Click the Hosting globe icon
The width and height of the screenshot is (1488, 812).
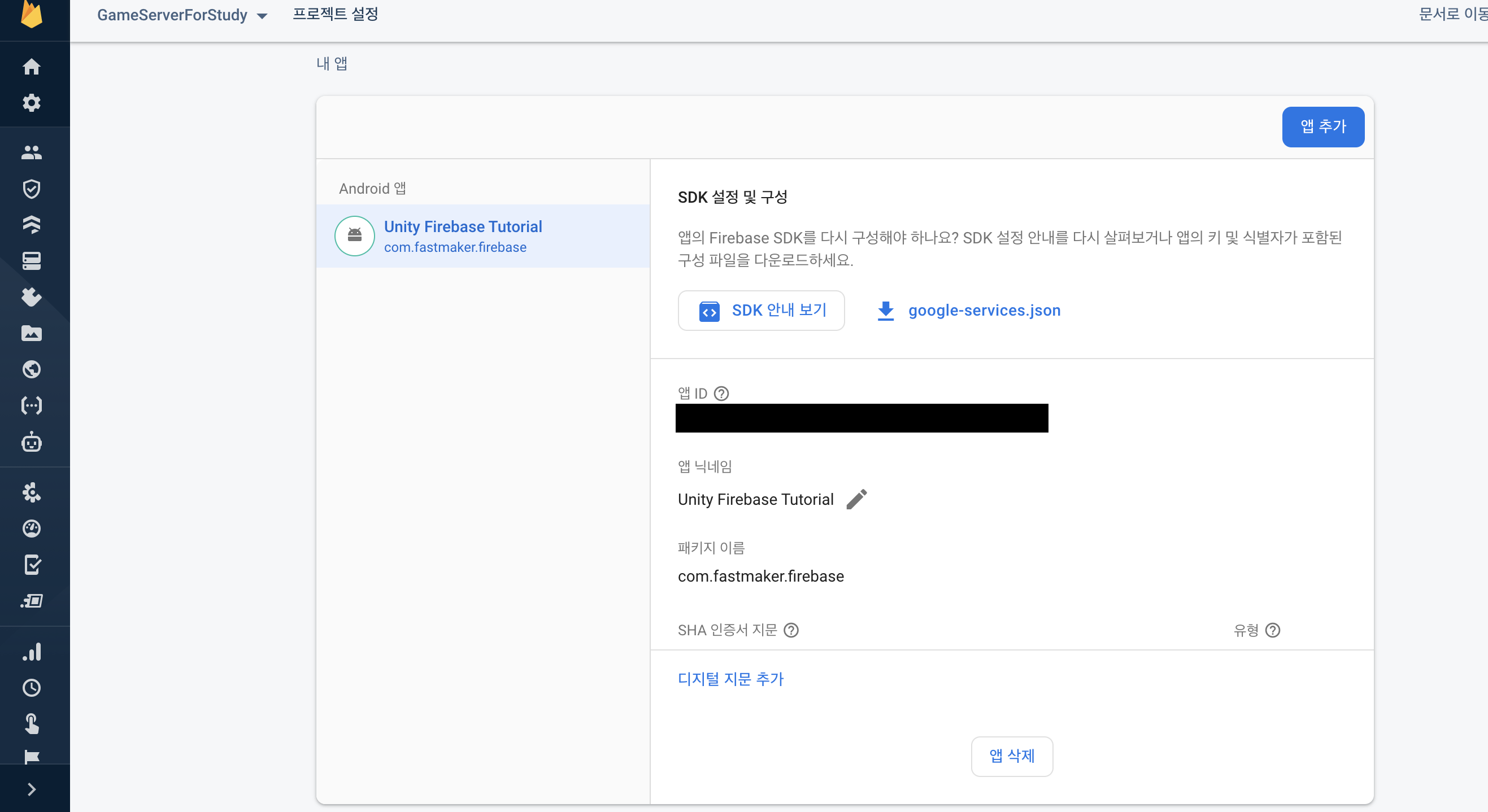[x=31, y=369]
